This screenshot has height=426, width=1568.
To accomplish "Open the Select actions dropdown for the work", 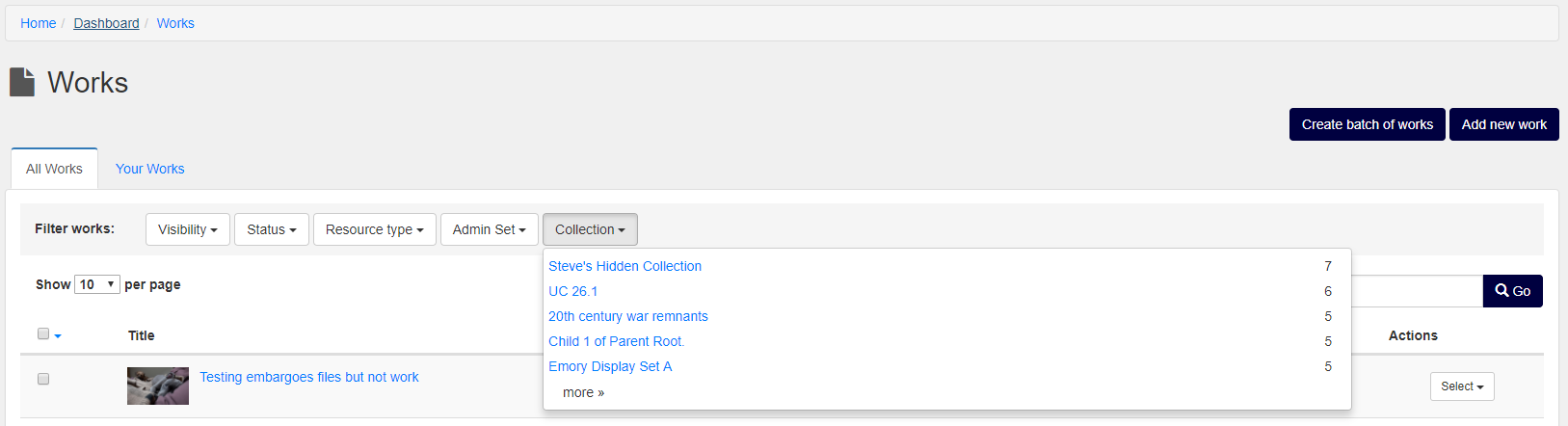I will click(x=1462, y=386).
